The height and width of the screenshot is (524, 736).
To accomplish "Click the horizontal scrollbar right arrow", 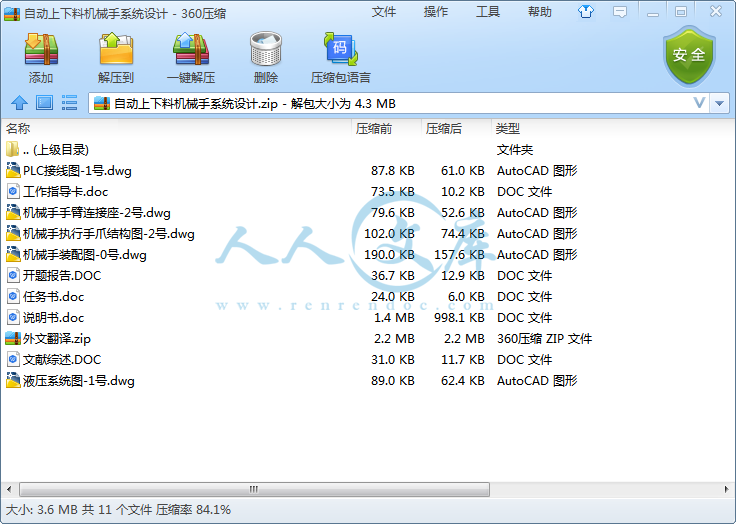I will point(727,489).
